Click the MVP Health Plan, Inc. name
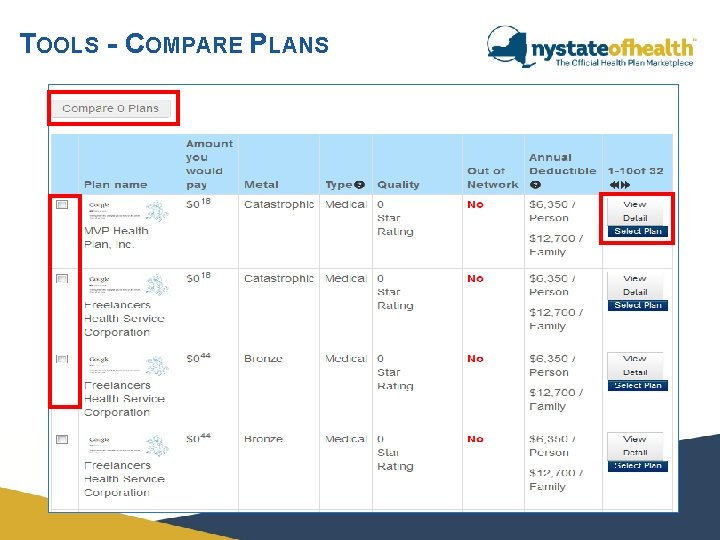720x540 pixels. click(116, 237)
